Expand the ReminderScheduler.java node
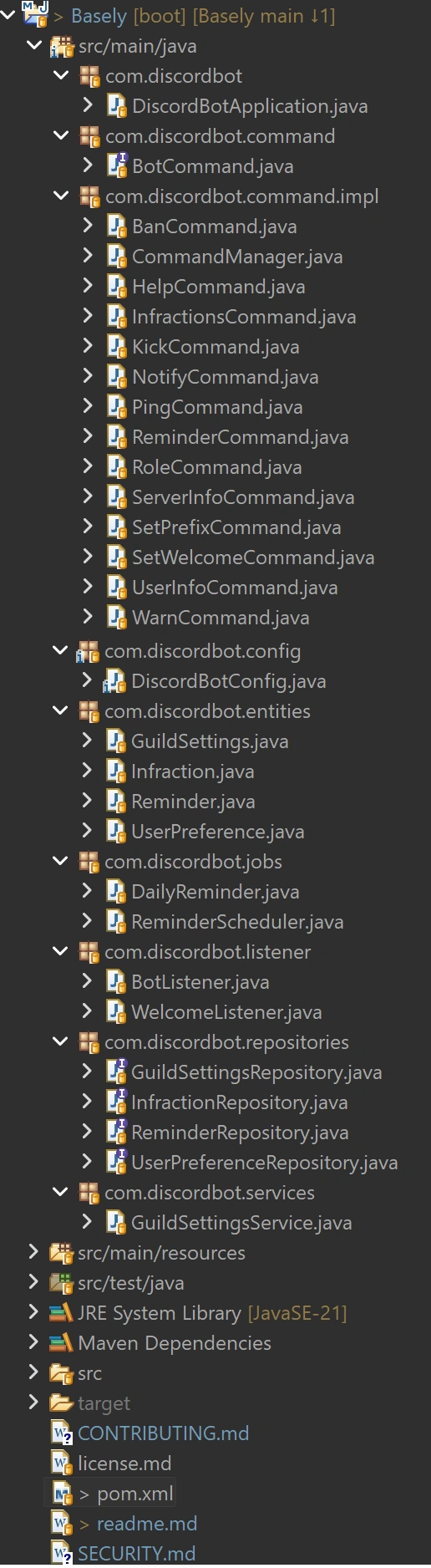 click(87, 921)
